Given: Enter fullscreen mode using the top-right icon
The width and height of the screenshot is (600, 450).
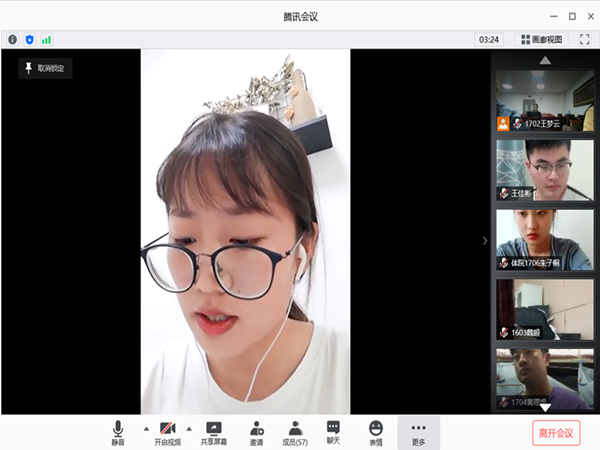Looking at the screenshot, I should pyautogui.click(x=585, y=40).
